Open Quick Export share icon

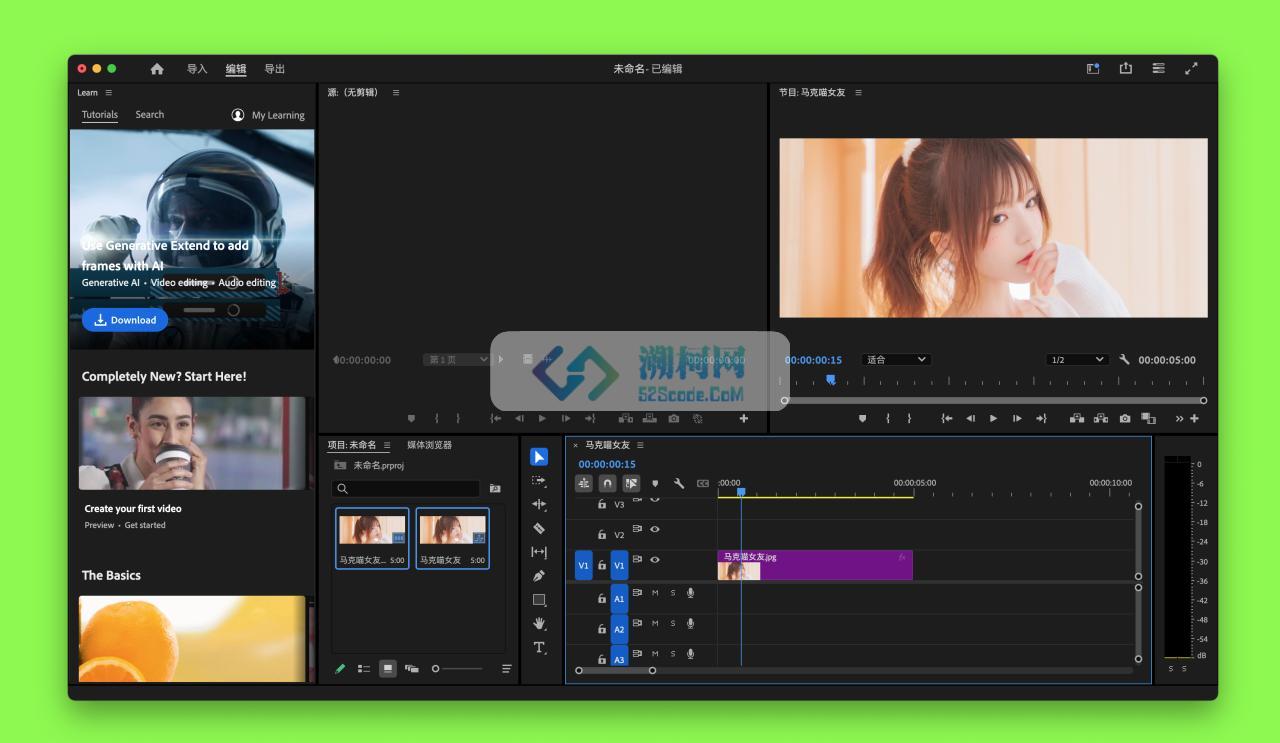[1126, 68]
